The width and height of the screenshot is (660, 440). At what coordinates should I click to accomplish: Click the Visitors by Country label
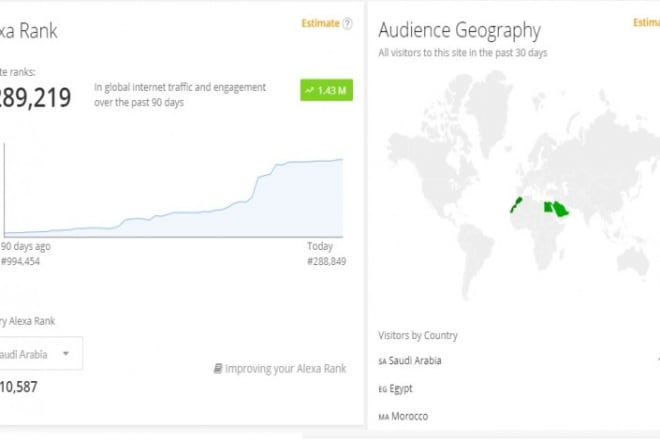(x=418, y=336)
